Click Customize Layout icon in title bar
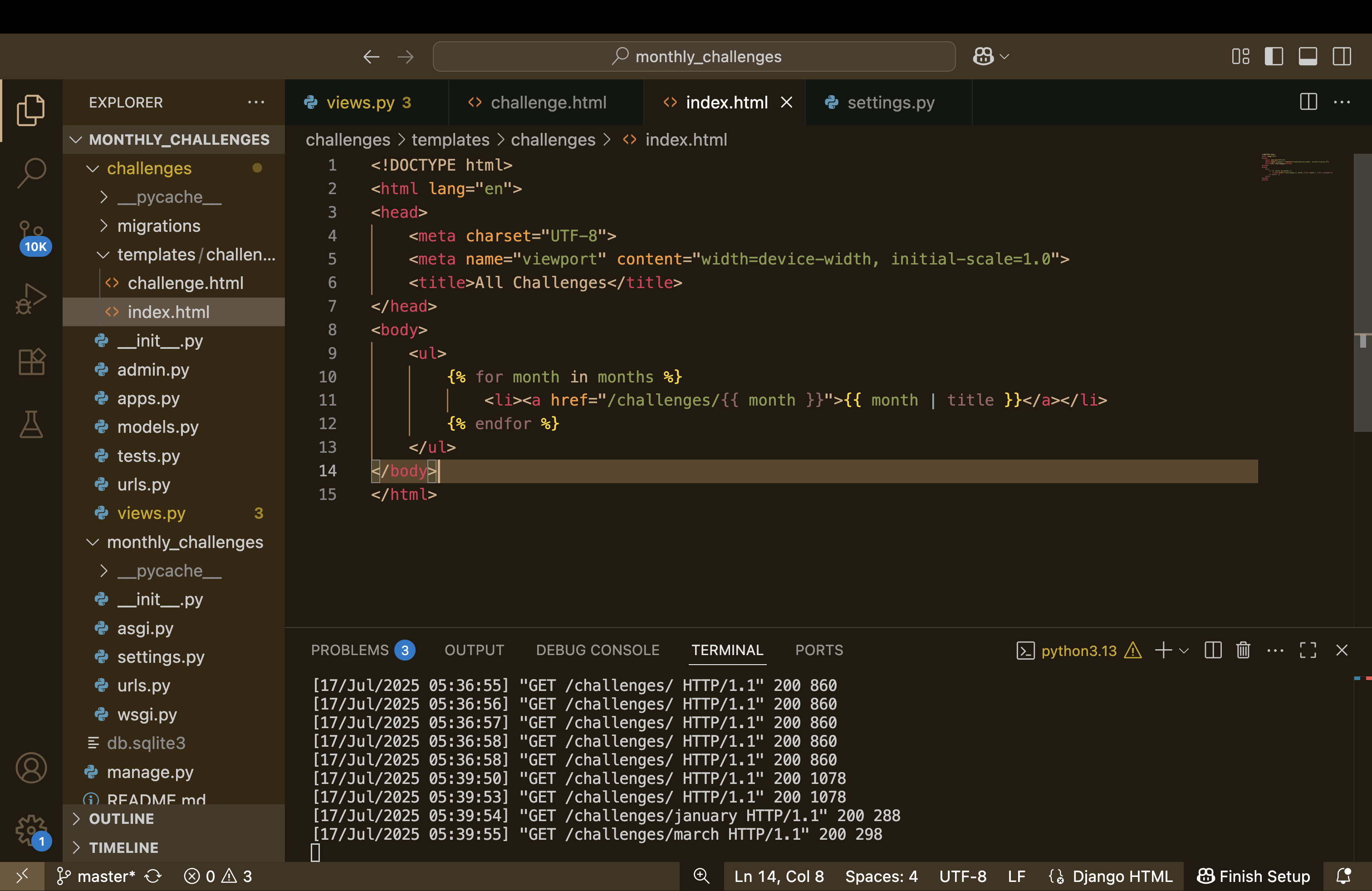Viewport: 1372px width, 891px height. (x=1240, y=56)
